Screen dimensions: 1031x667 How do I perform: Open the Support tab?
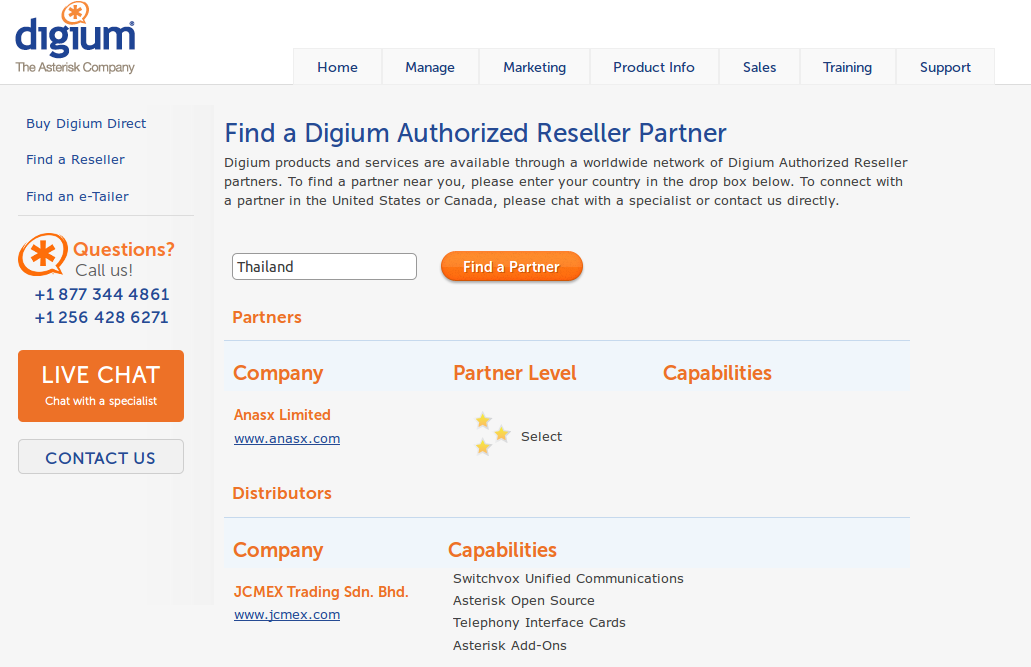pos(945,67)
